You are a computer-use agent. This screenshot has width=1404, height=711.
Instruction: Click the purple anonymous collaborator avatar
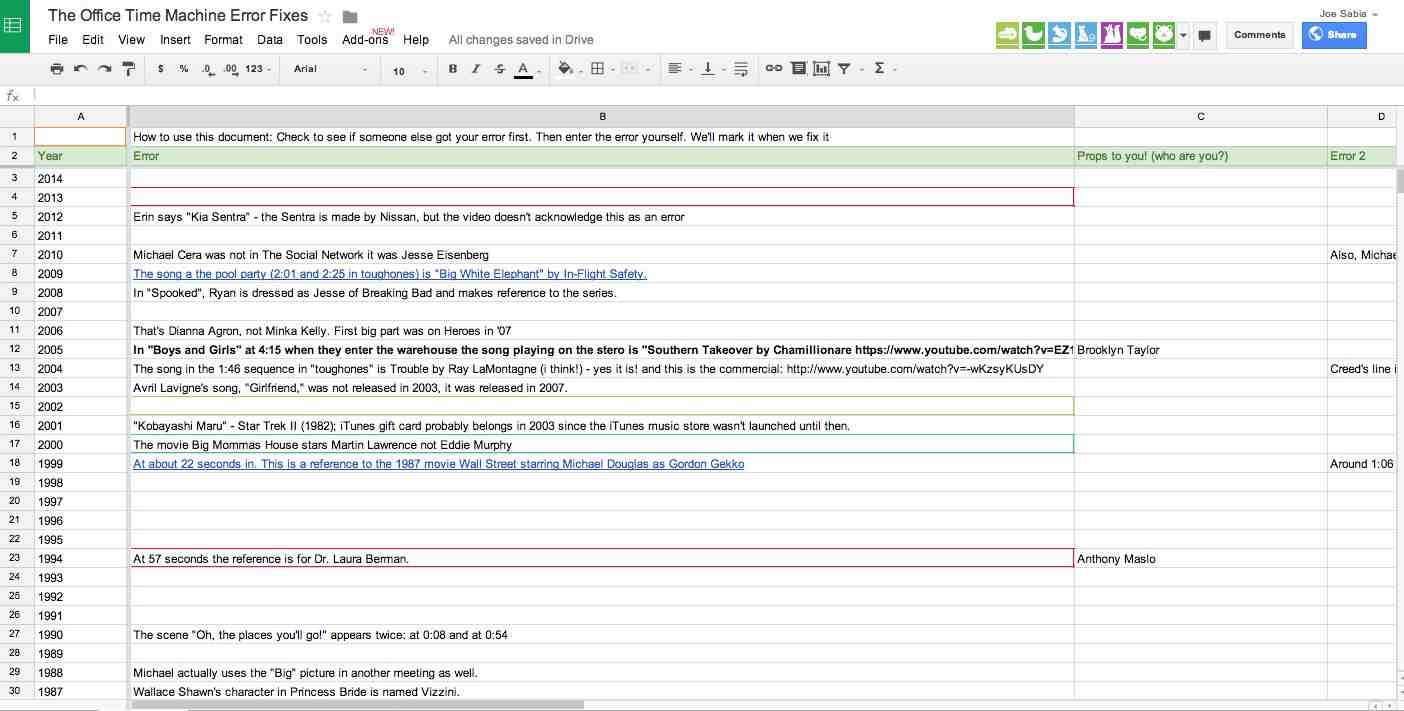[1112, 35]
